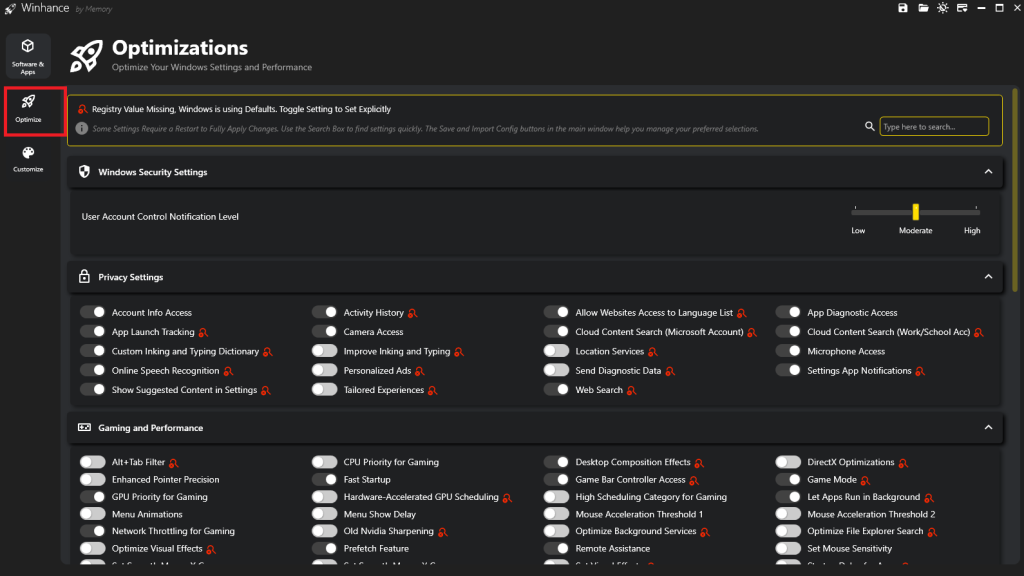1024x576 pixels.
Task: Click registry-missing icon beside Old Nvidia Sharpening
Action: click(442, 532)
